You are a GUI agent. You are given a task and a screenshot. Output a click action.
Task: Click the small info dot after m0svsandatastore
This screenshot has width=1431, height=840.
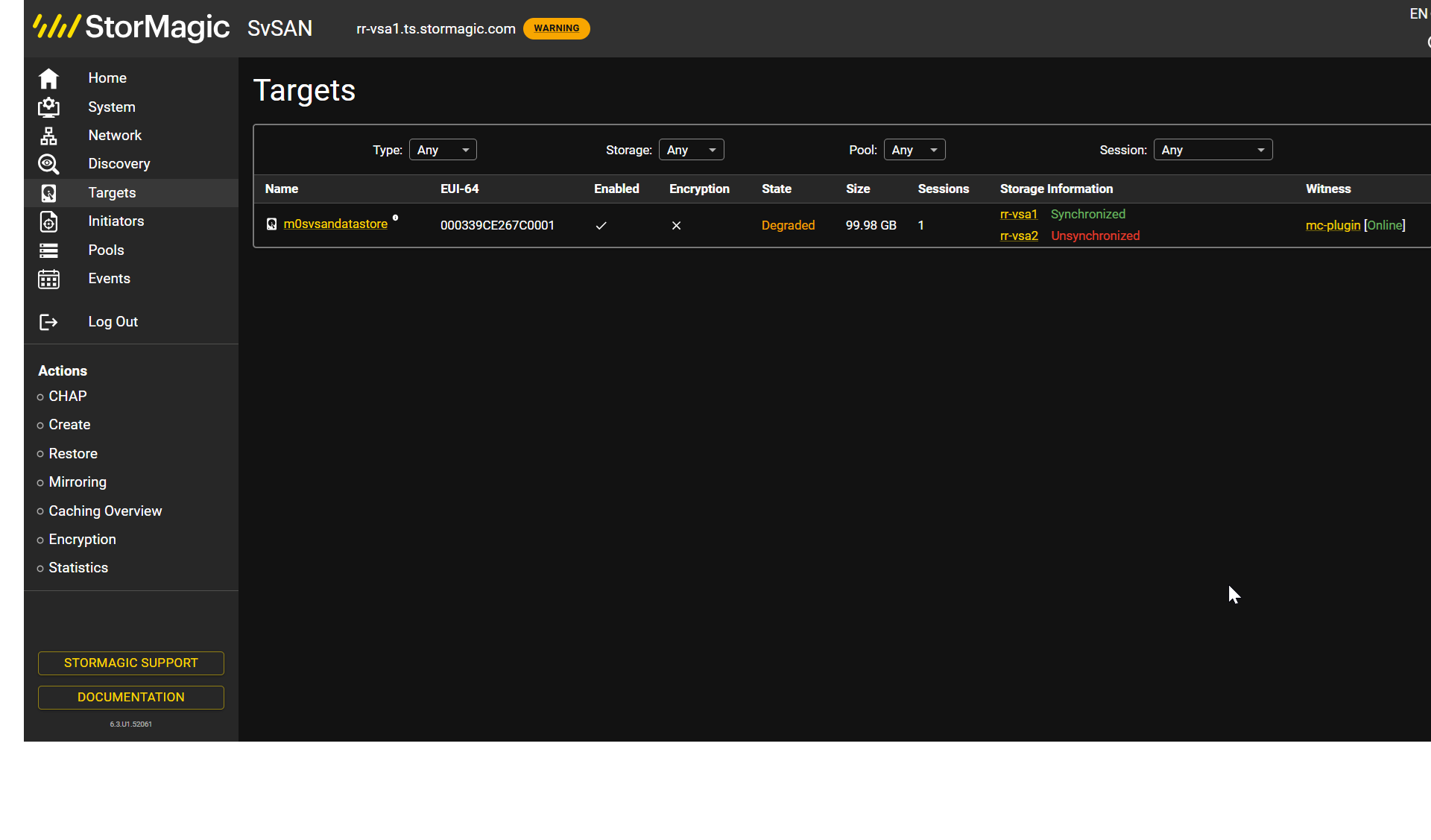(x=396, y=218)
